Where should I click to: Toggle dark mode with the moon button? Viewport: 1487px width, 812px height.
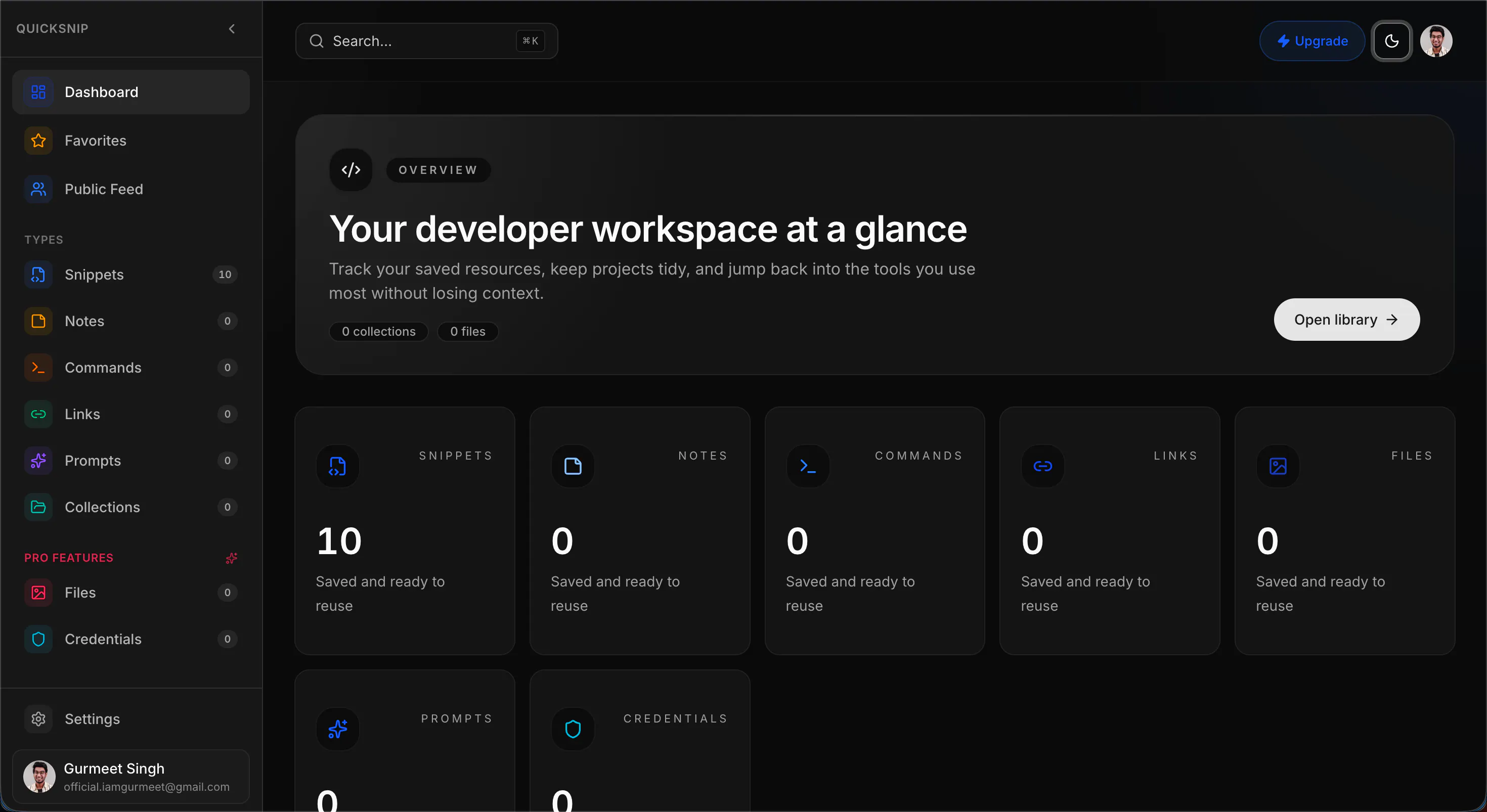click(x=1392, y=41)
